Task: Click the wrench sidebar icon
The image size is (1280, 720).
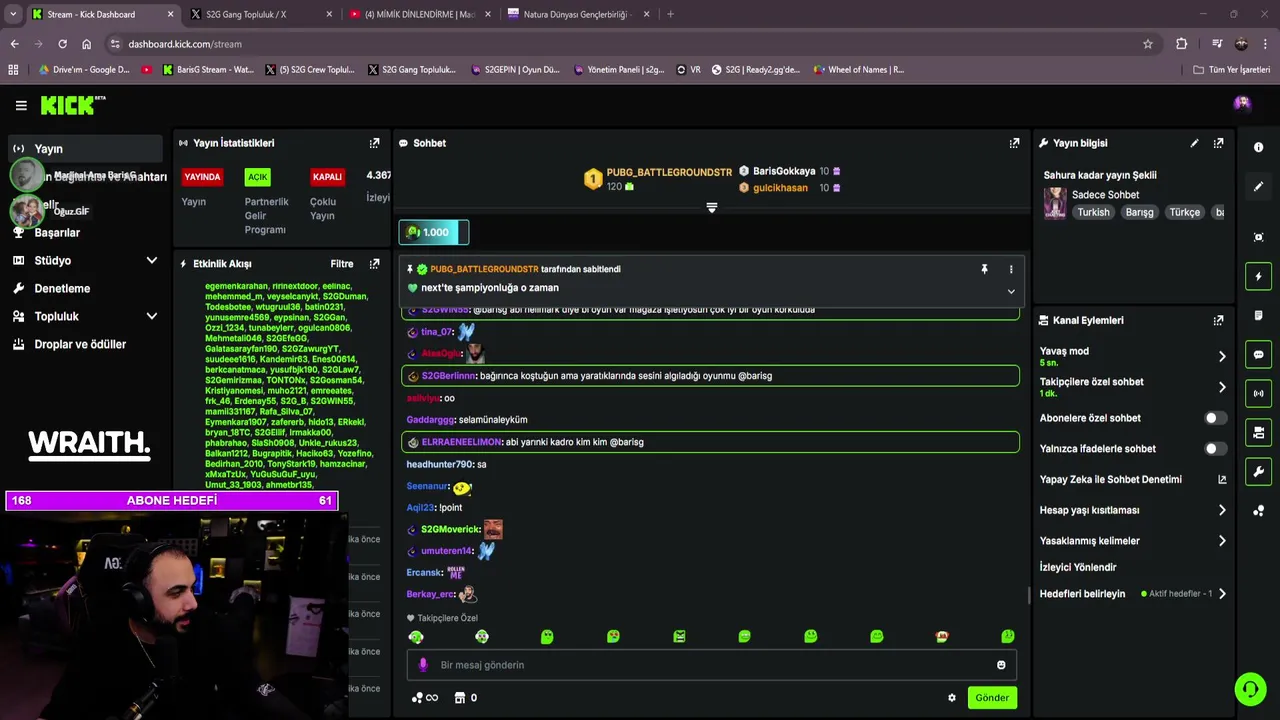Action: point(1258,471)
